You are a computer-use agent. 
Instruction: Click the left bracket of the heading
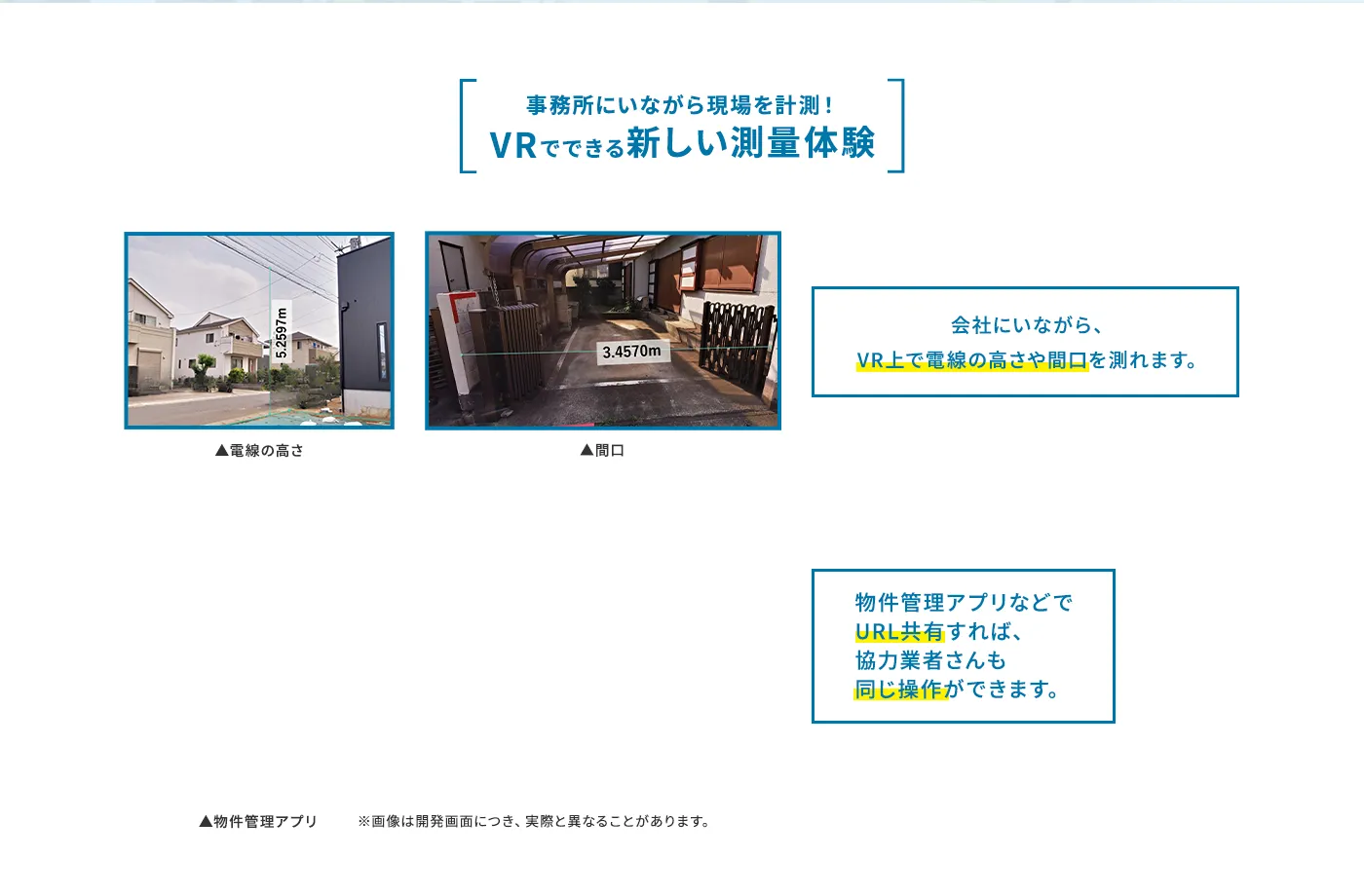point(468,126)
